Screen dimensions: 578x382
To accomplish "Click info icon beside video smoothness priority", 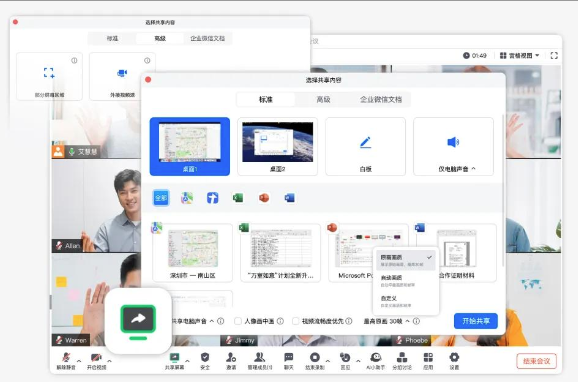I will tap(349, 321).
